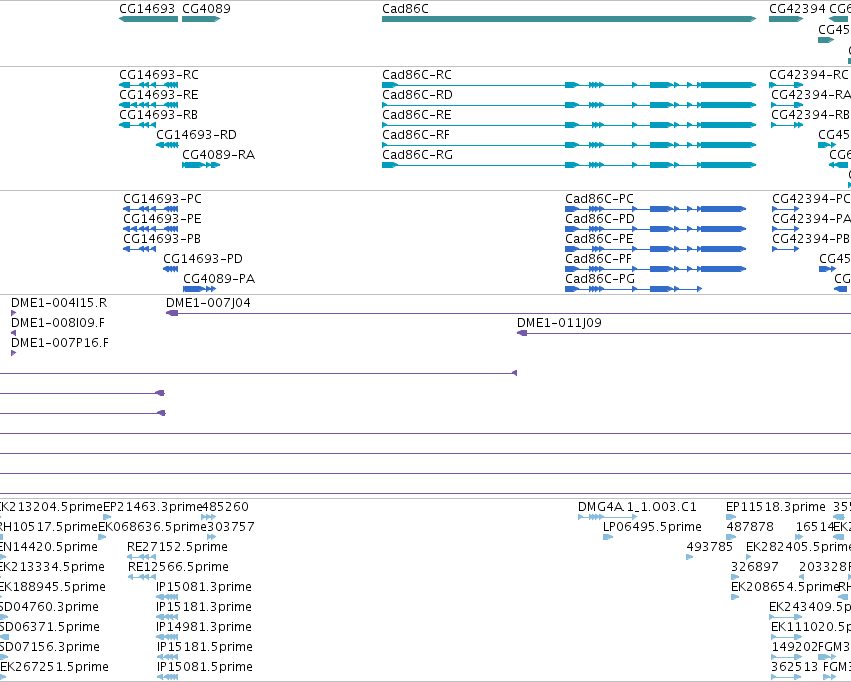This screenshot has width=851, height=682.
Task: Select EST label EK208654.5prime
Action: pyautogui.click(x=785, y=588)
